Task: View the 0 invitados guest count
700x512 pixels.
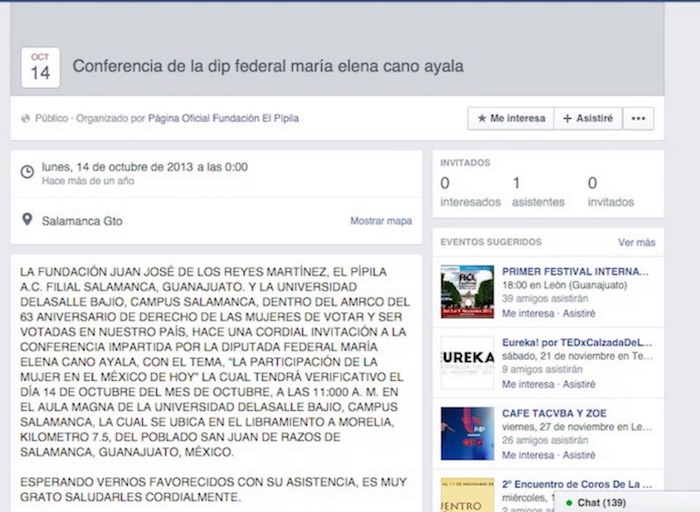Action: point(610,192)
